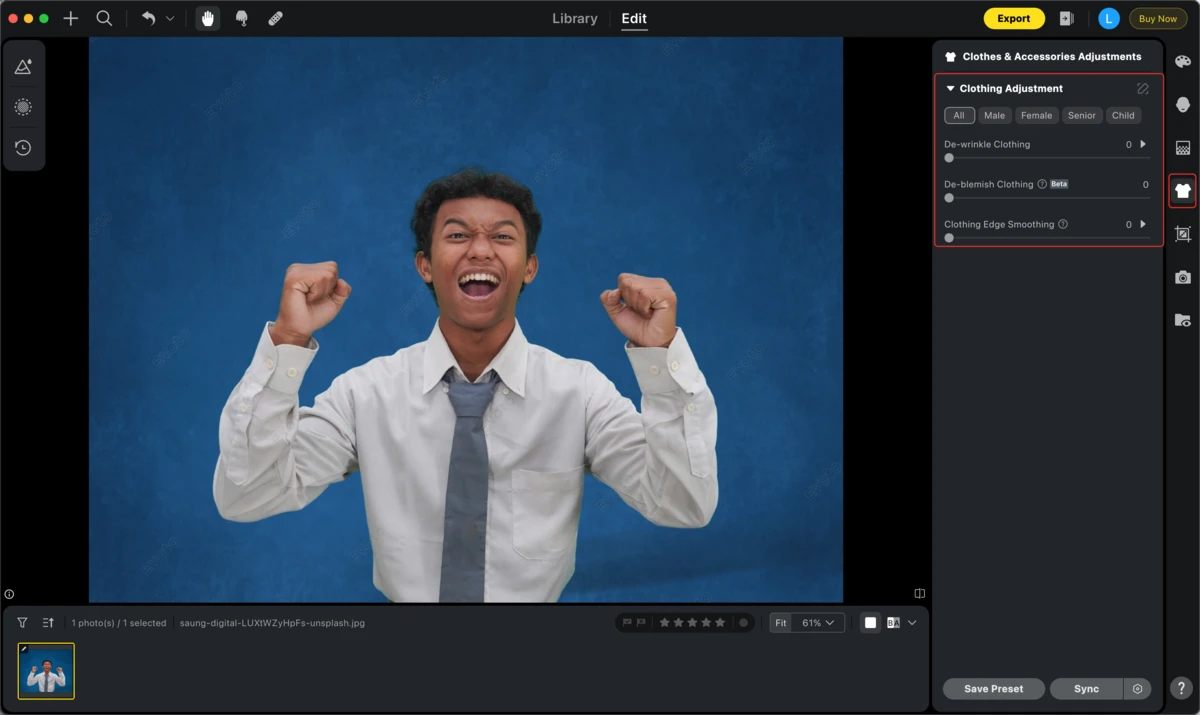Viewport: 1200px width, 715px height.
Task: Click the De-blemish Clothing value 0
Action: [x=1146, y=184]
